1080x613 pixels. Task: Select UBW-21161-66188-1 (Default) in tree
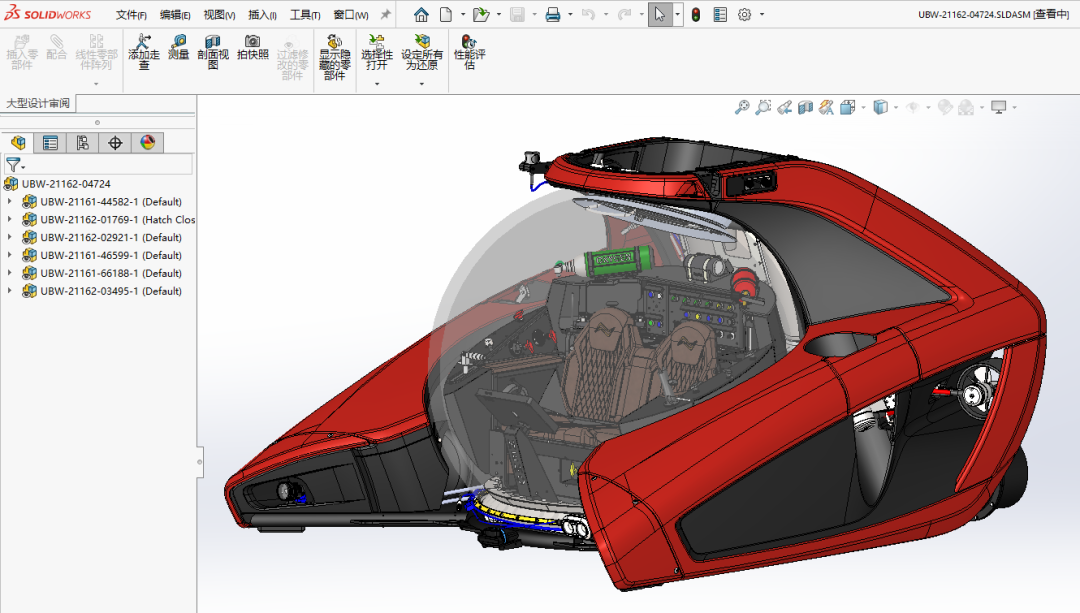pyautogui.click(x=110, y=274)
